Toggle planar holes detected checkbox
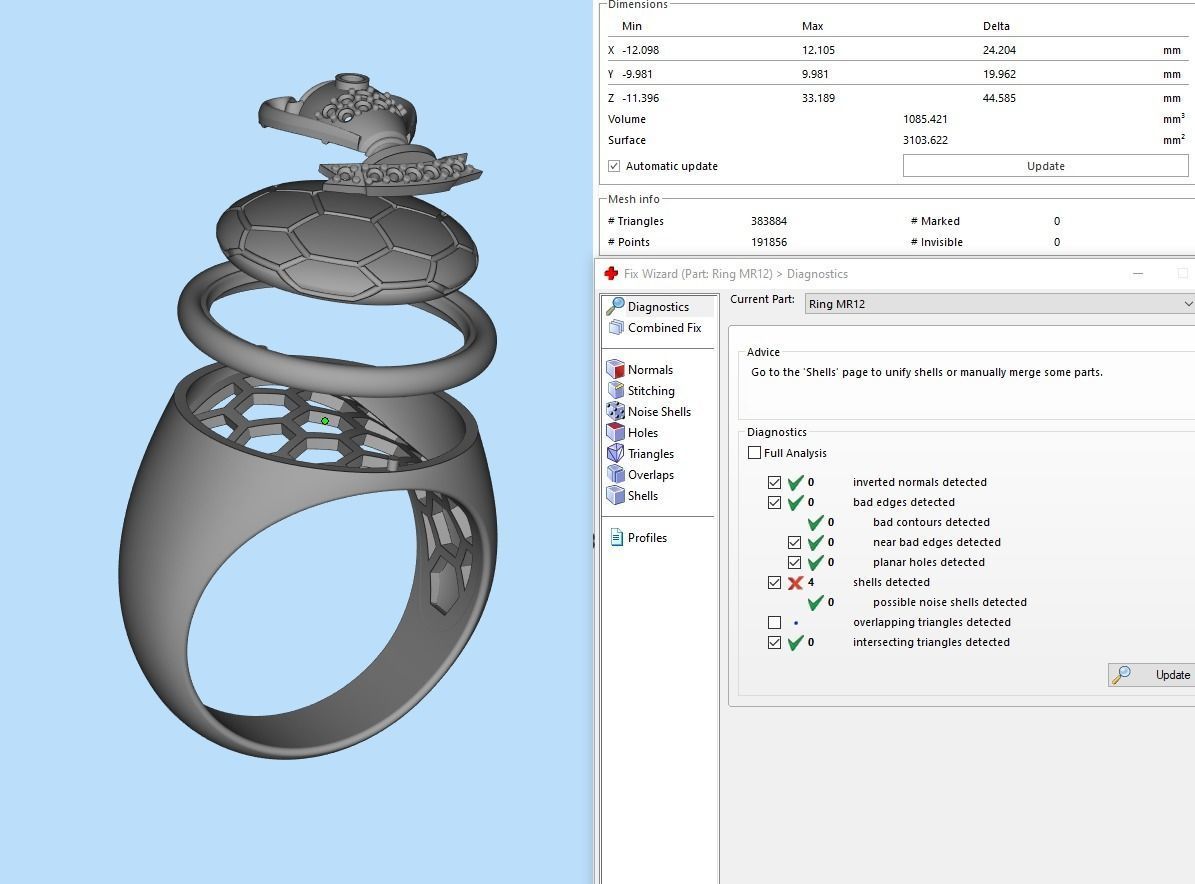 [x=794, y=562]
